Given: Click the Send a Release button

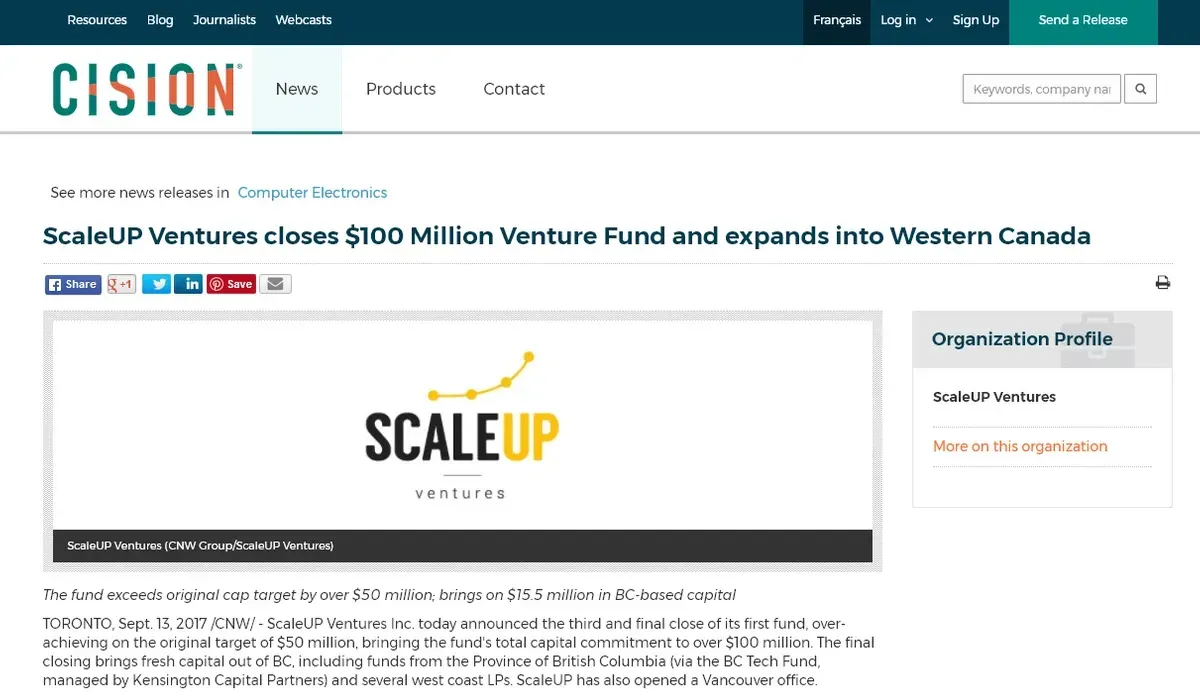Looking at the screenshot, I should click(1083, 22).
